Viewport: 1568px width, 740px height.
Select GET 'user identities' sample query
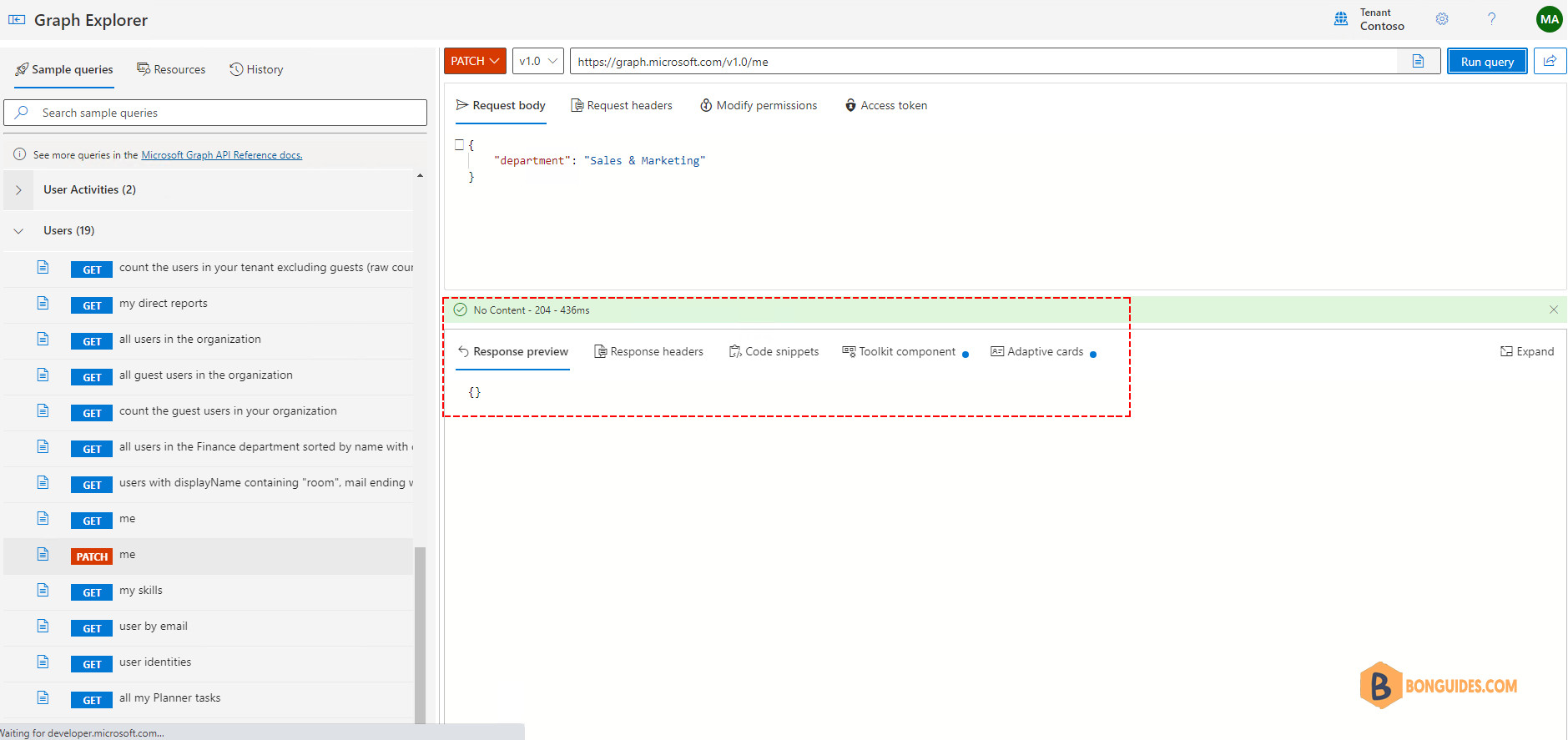click(209, 662)
